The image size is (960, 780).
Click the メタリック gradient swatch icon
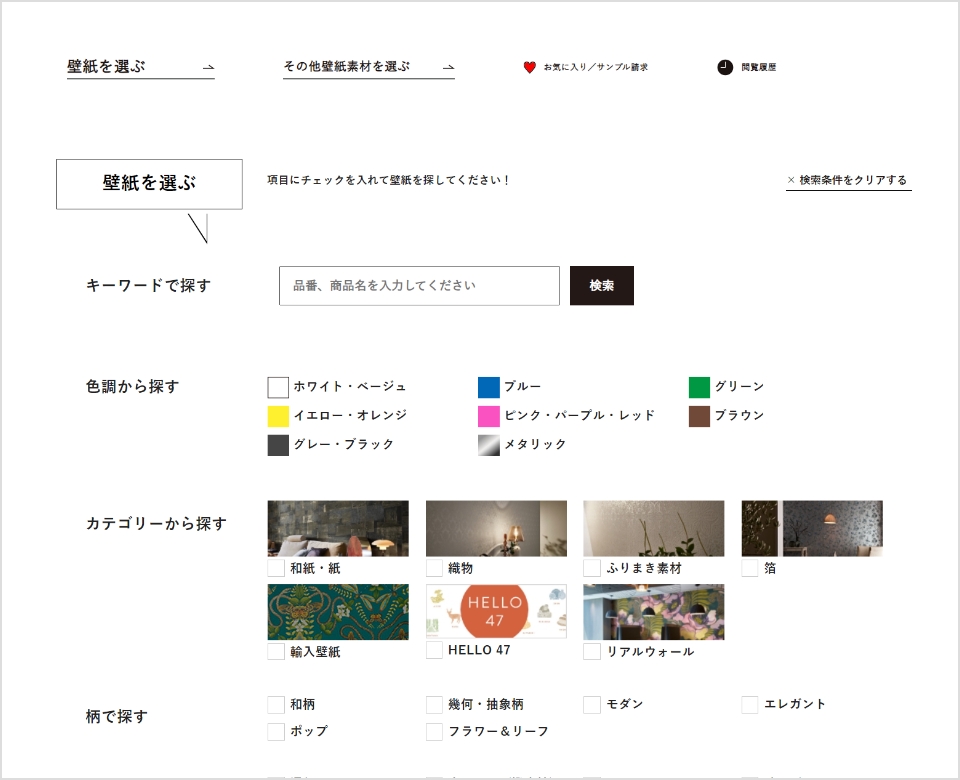pyautogui.click(x=488, y=445)
